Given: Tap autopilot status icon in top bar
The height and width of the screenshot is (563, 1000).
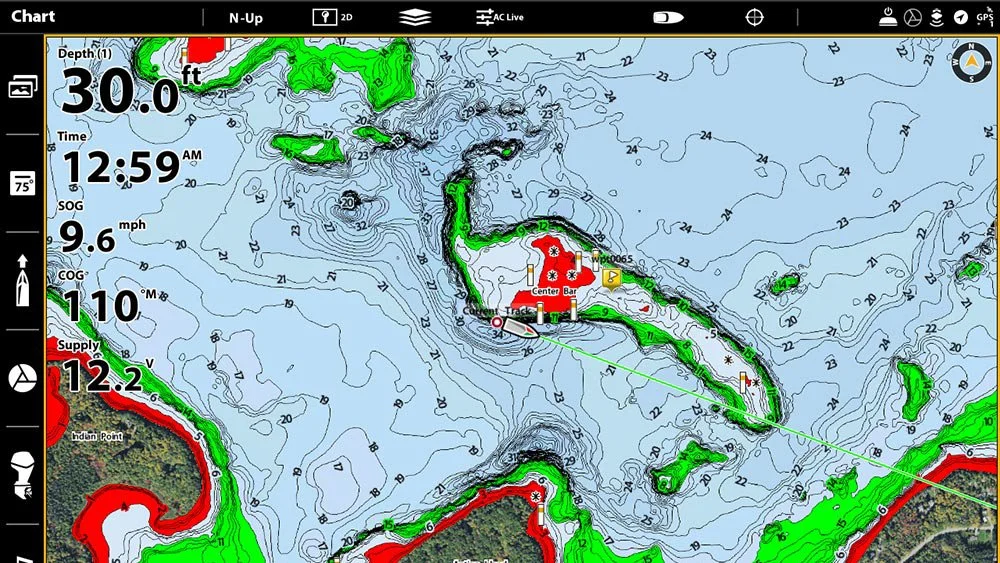Looking at the screenshot, I should pyautogui.click(x=913, y=18).
